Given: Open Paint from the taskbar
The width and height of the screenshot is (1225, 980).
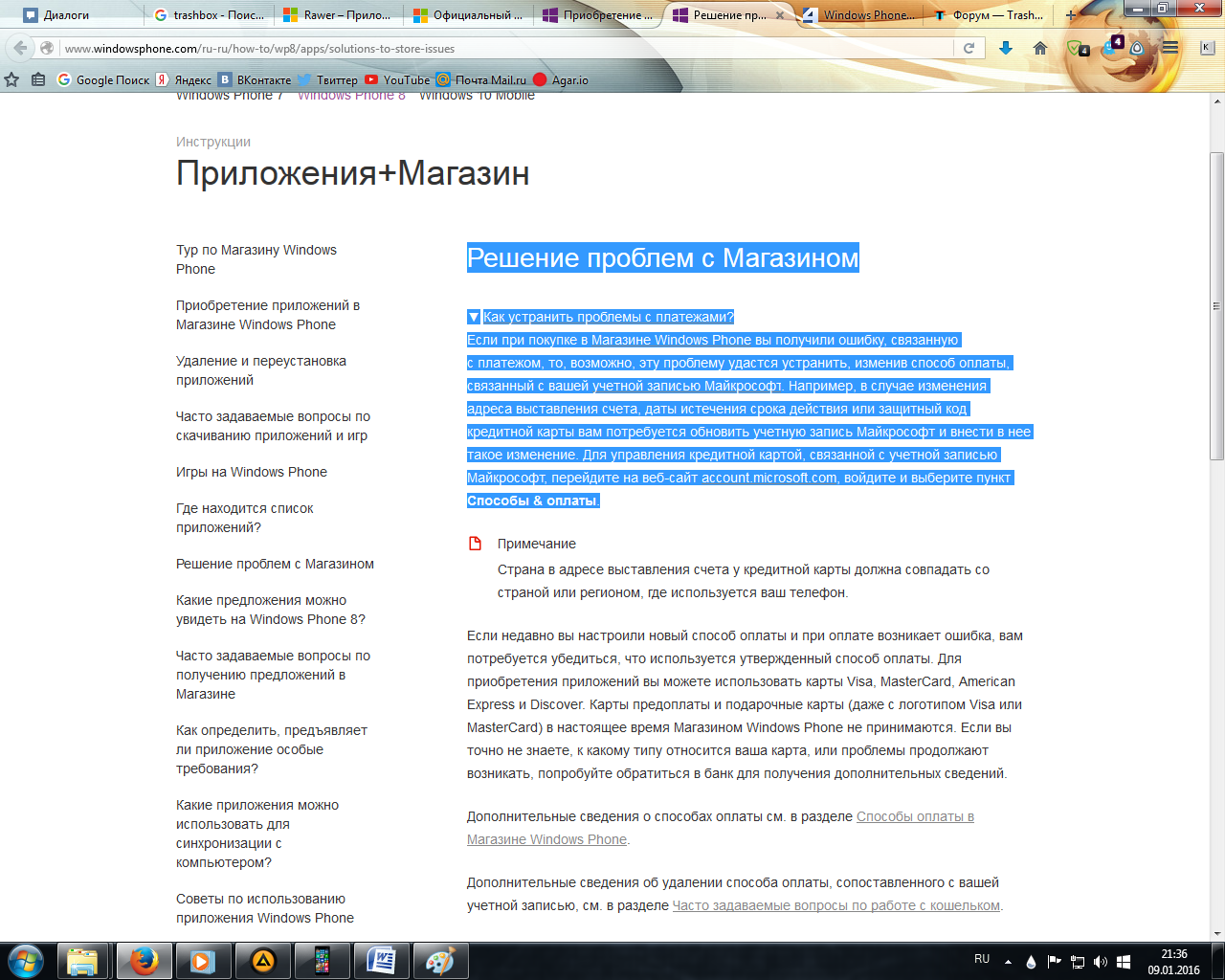Looking at the screenshot, I should tap(440, 960).
